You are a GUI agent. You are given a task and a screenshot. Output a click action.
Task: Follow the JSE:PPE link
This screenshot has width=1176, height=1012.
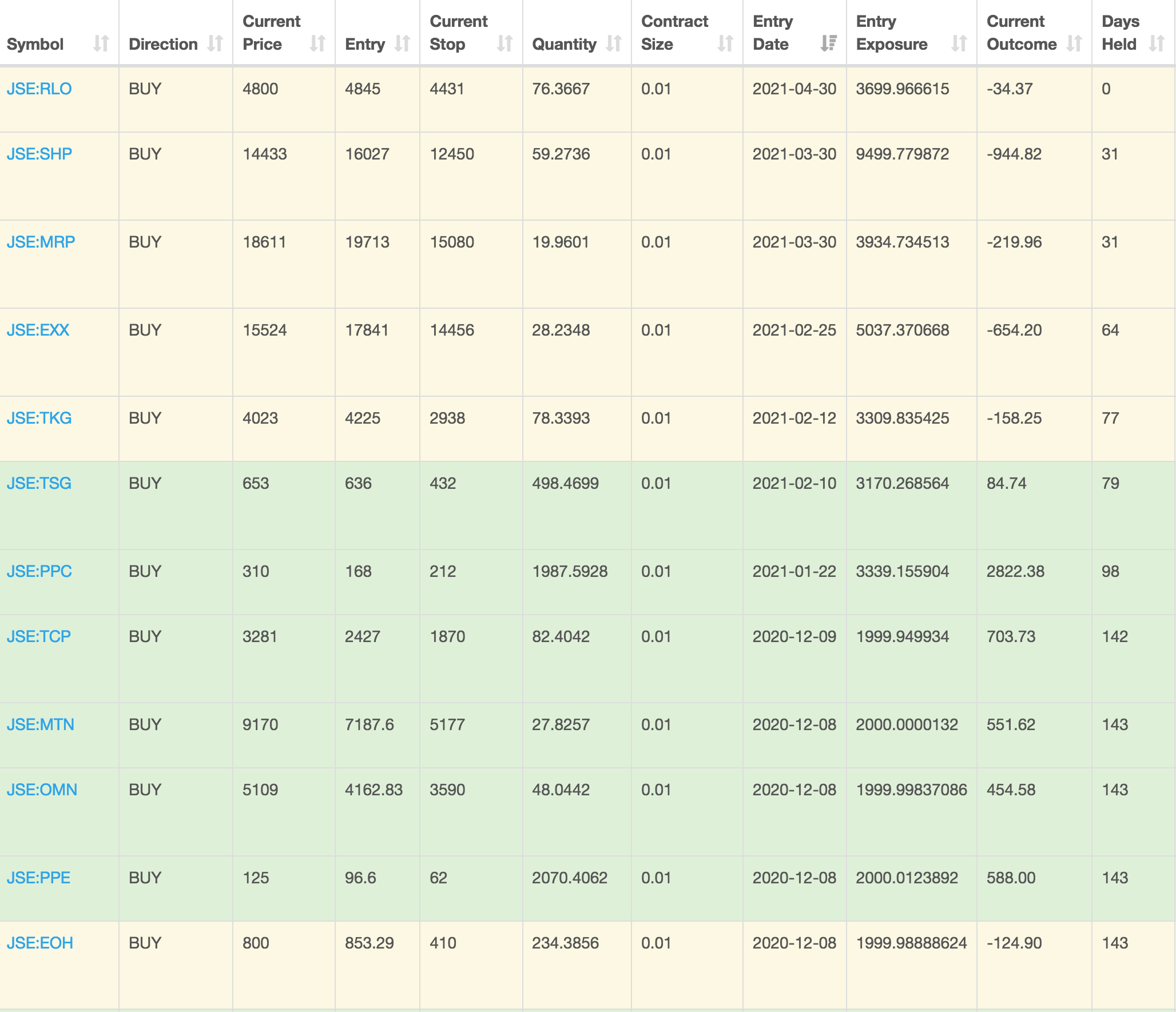38,878
